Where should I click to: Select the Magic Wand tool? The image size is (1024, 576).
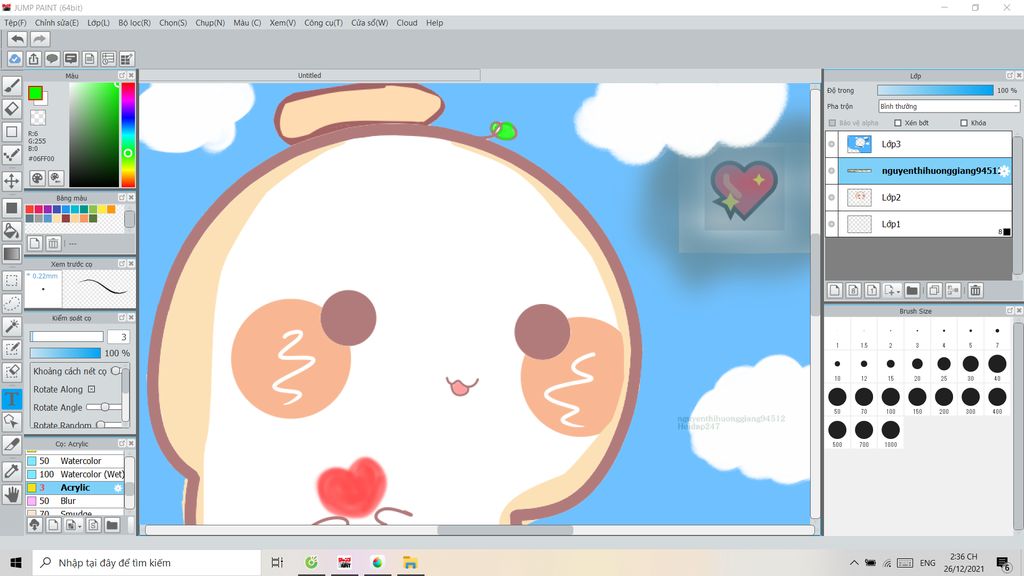point(12,326)
